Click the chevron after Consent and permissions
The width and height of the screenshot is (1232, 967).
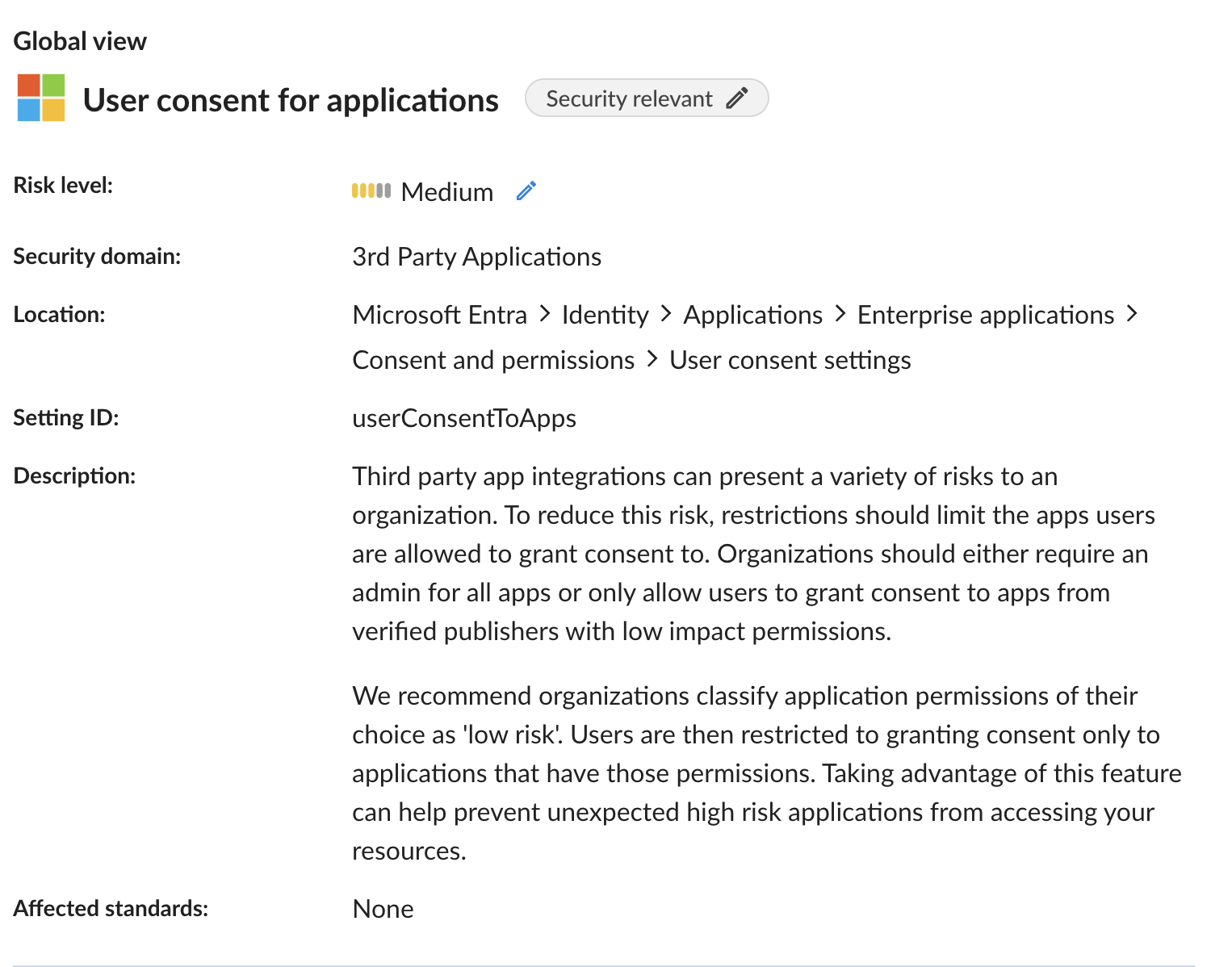click(652, 359)
